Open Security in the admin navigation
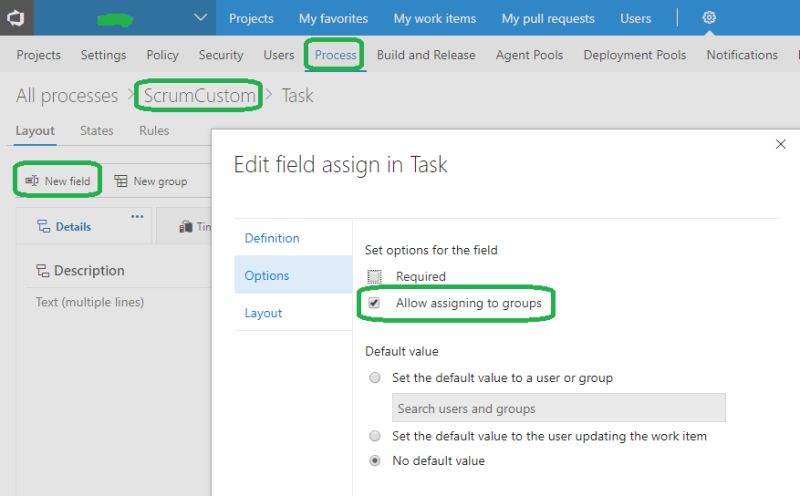Screen dimensions: 800x496 tap(221, 55)
